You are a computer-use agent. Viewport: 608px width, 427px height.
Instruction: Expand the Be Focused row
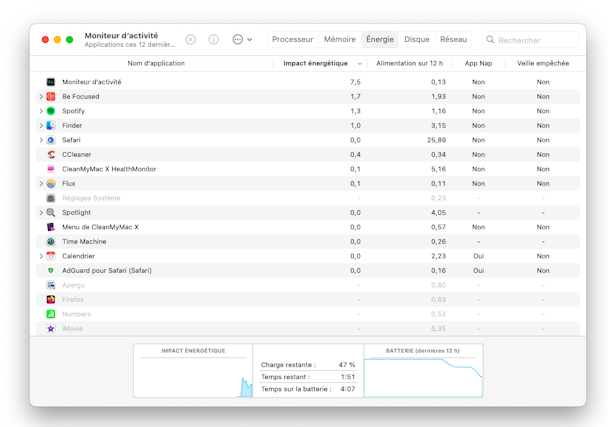[41, 97]
